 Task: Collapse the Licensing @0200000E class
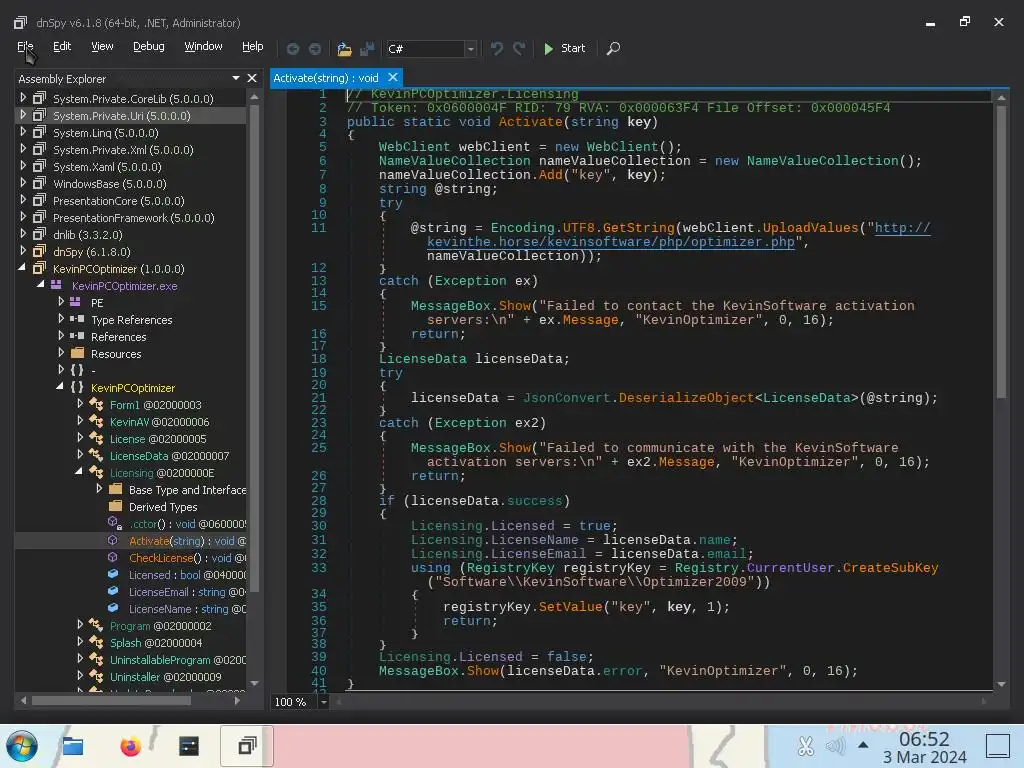point(80,472)
